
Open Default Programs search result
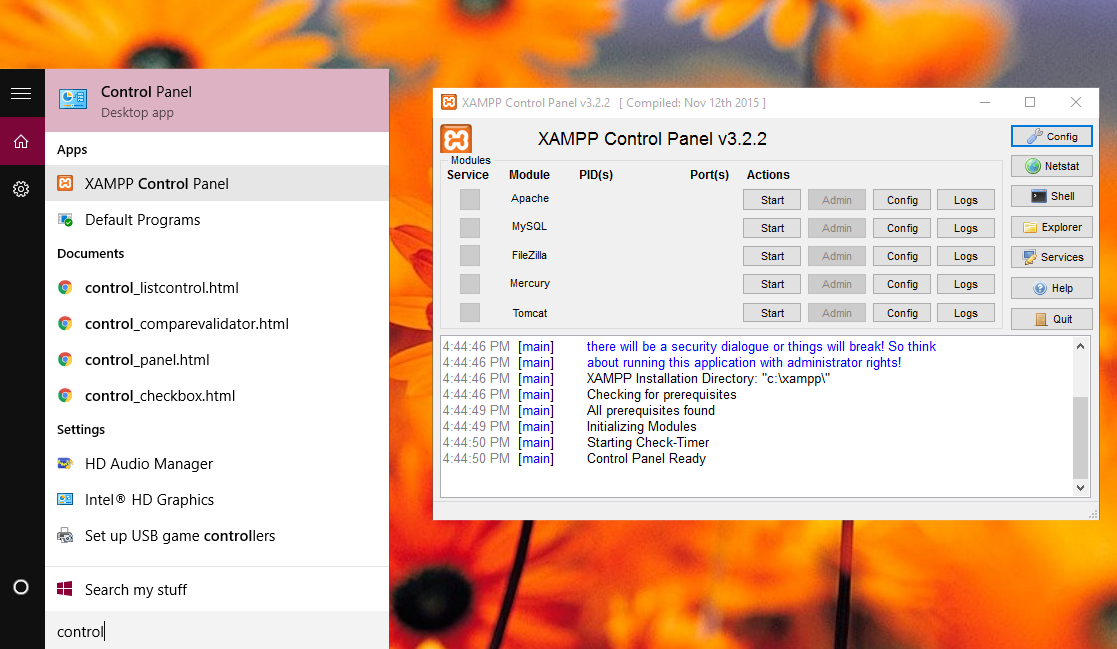click(217, 219)
